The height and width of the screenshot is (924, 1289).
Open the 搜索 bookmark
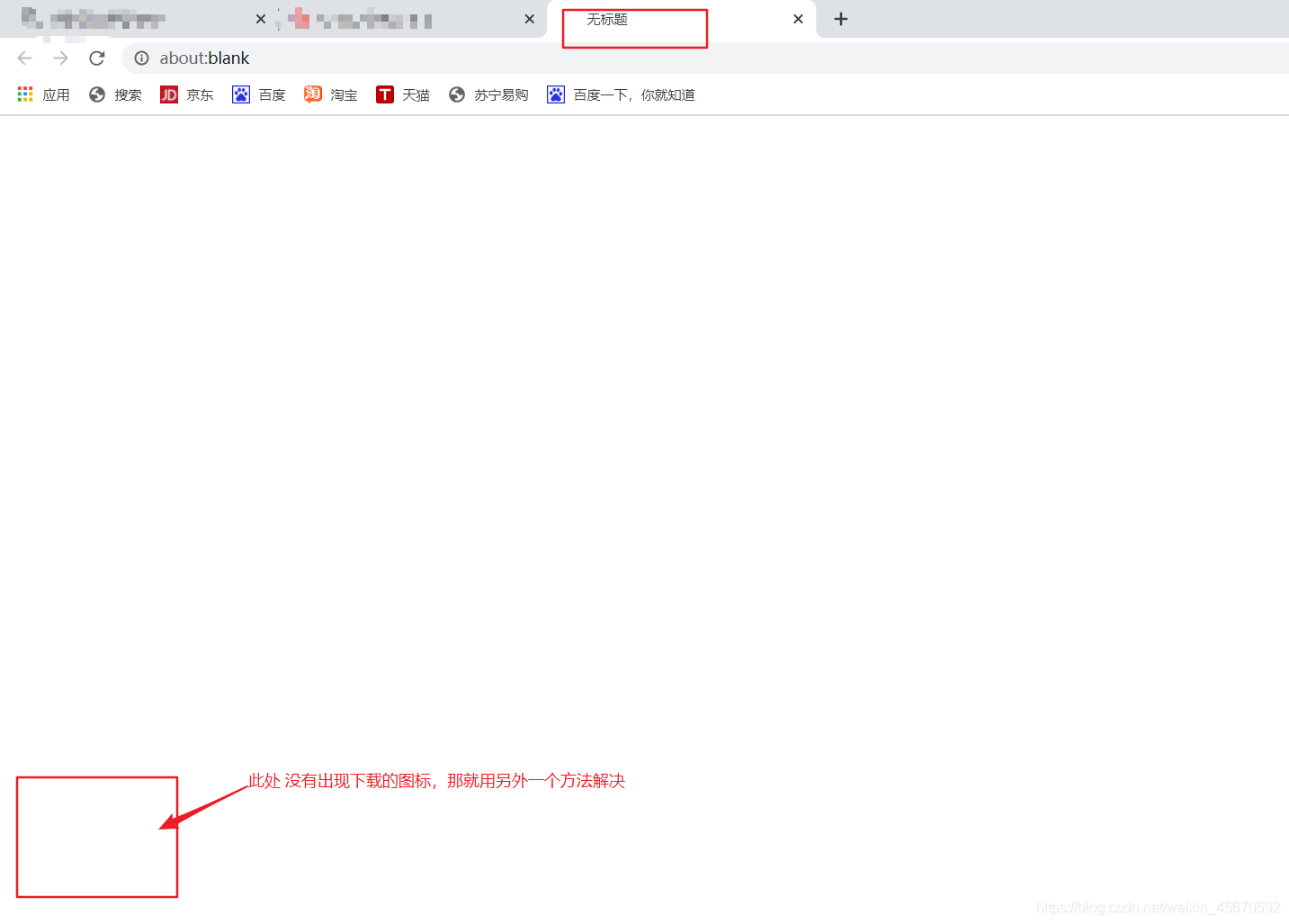click(115, 94)
